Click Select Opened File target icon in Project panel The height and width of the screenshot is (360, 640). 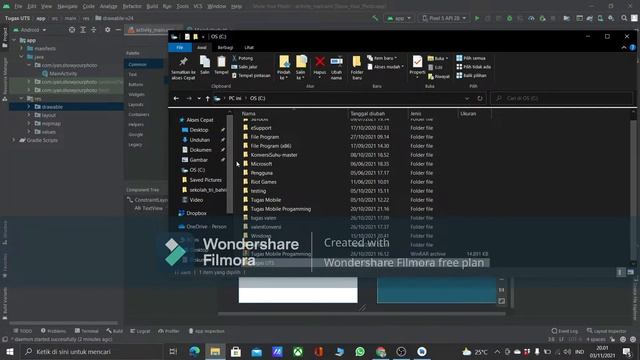pyautogui.click(x=72, y=30)
